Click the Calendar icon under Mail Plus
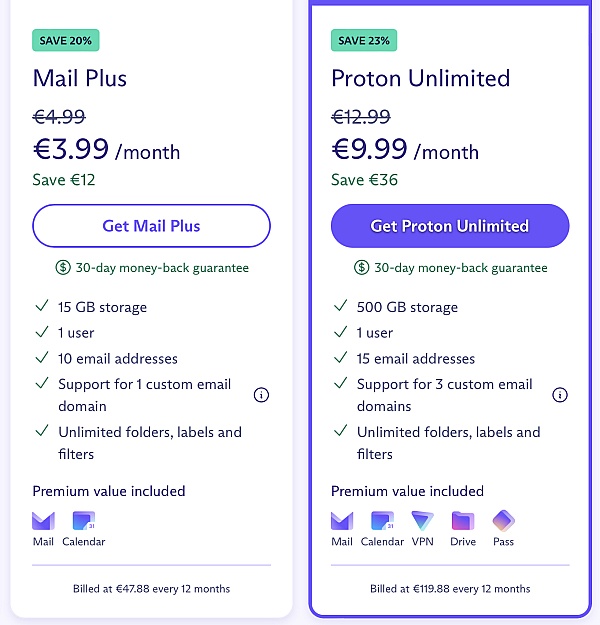The image size is (600, 625). [84, 521]
